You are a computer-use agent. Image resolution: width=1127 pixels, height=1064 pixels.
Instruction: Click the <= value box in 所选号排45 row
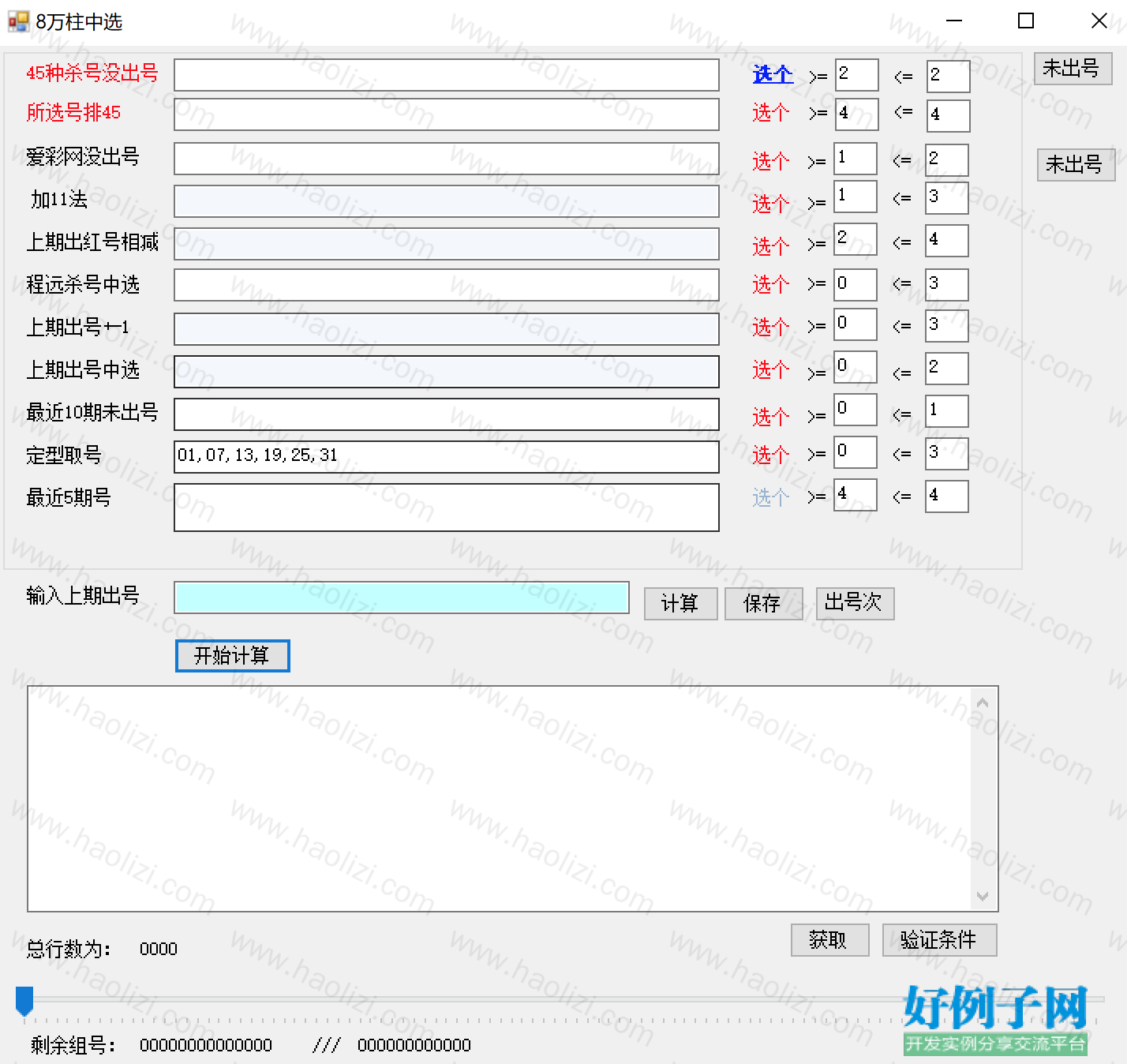(949, 116)
